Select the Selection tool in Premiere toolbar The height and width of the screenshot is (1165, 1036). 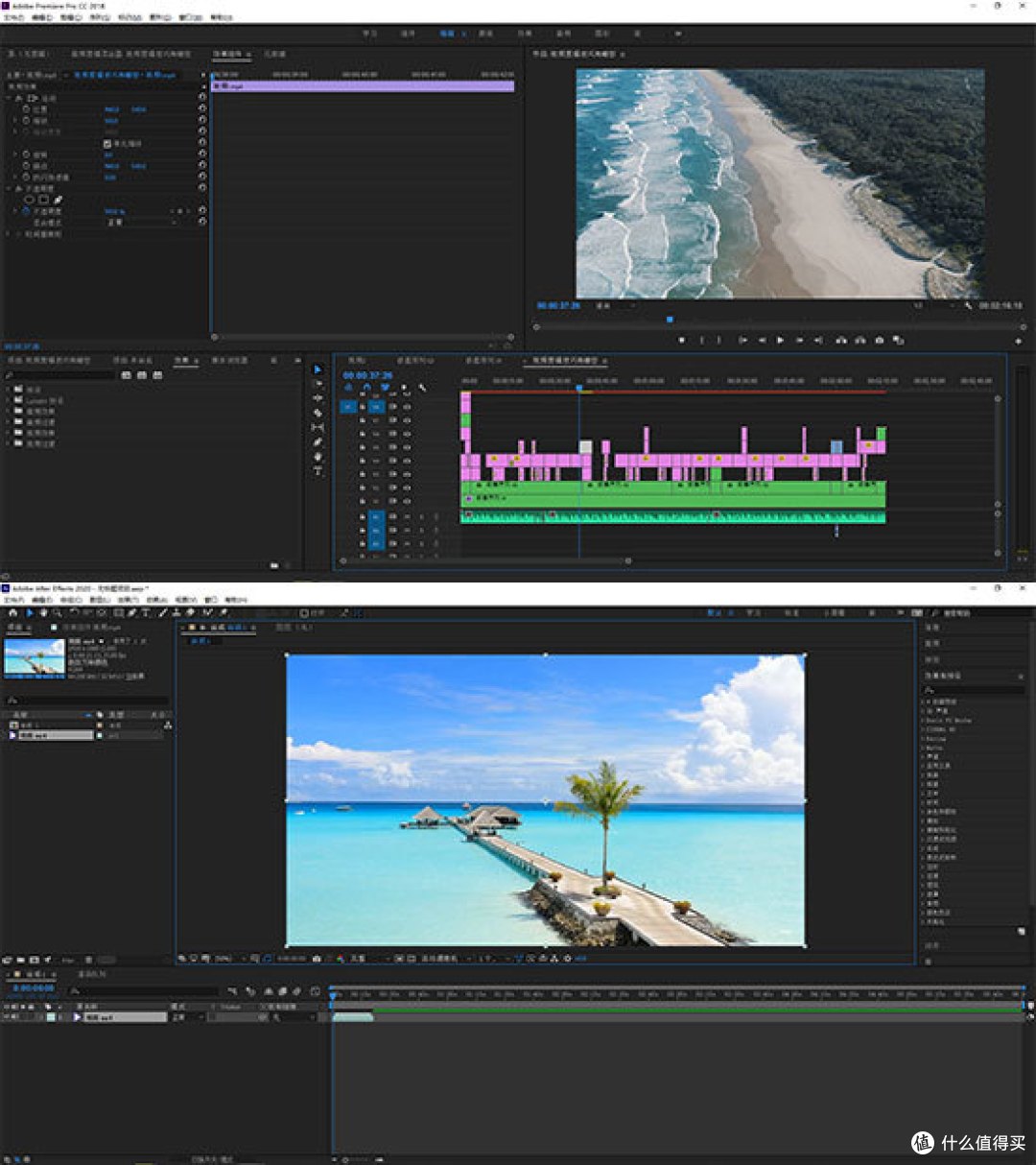[x=318, y=369]
